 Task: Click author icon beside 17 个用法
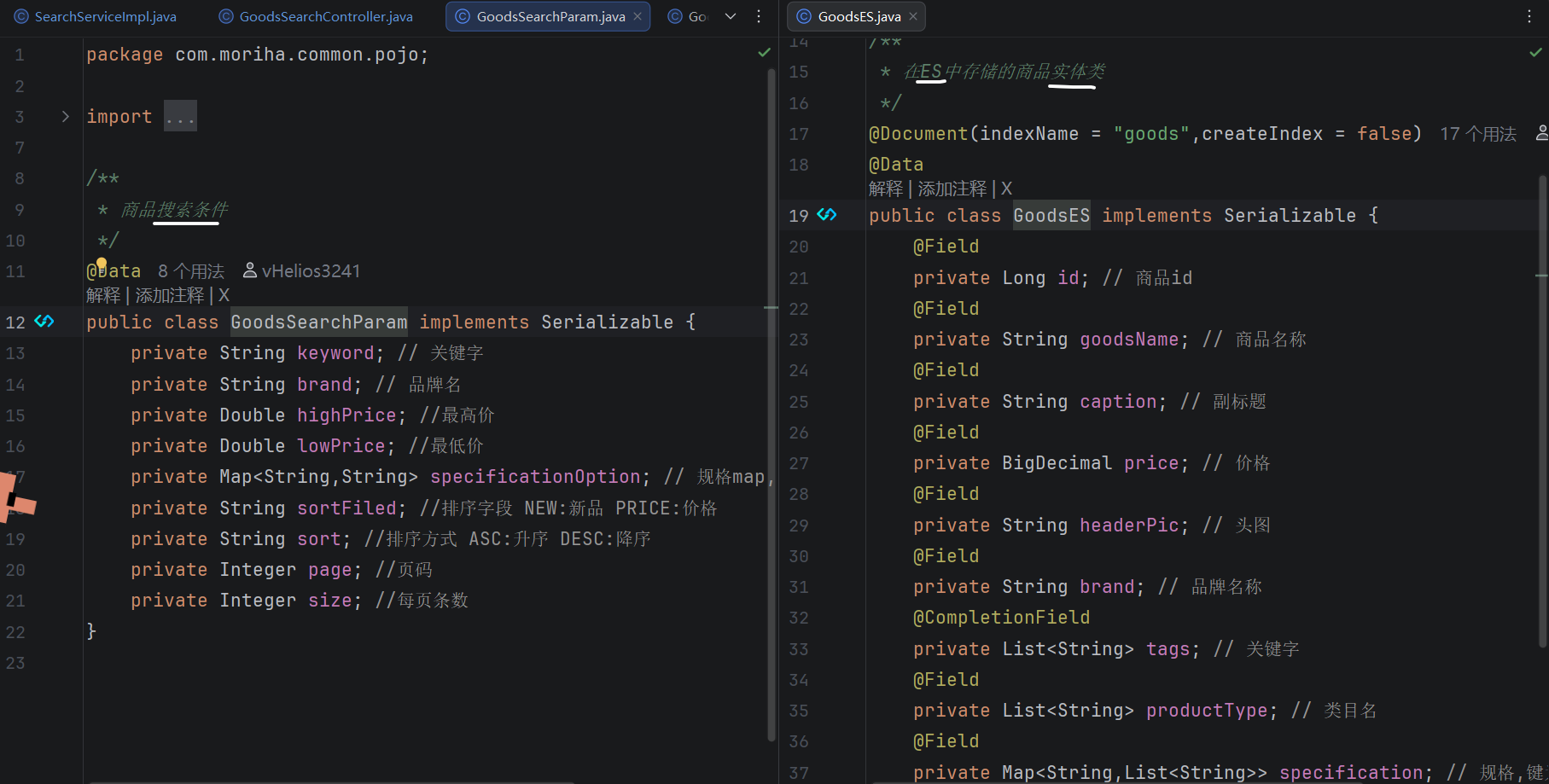(x=1541, y=133)
